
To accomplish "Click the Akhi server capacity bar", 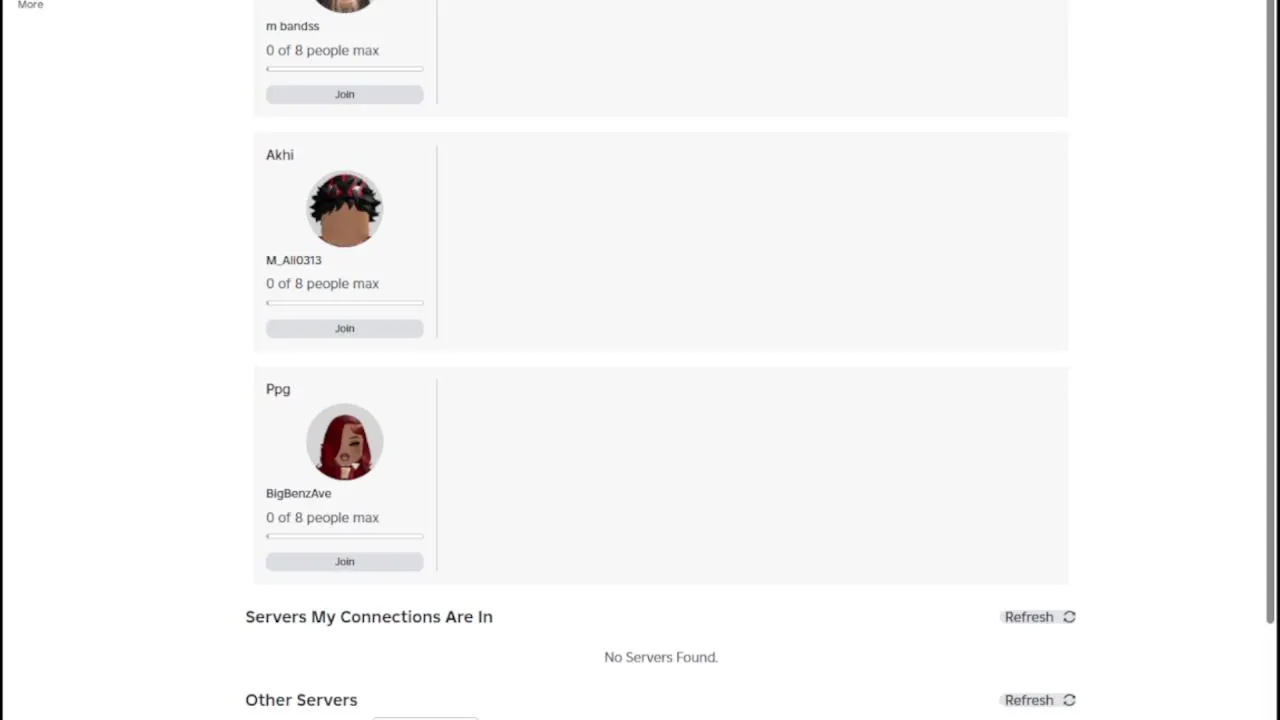I will pos(344,303).
